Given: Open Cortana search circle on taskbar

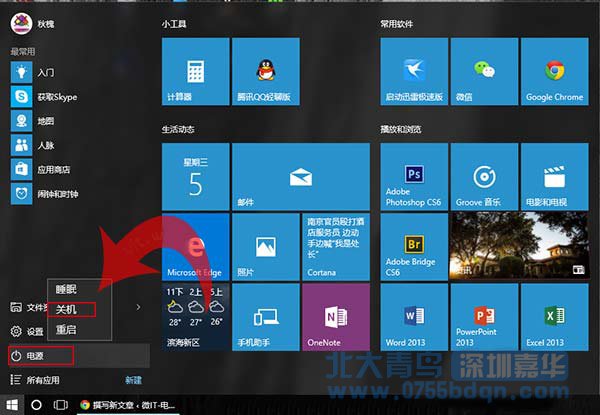Looking at the screenshot, I should pyautogui.click(x=36, y=405).
